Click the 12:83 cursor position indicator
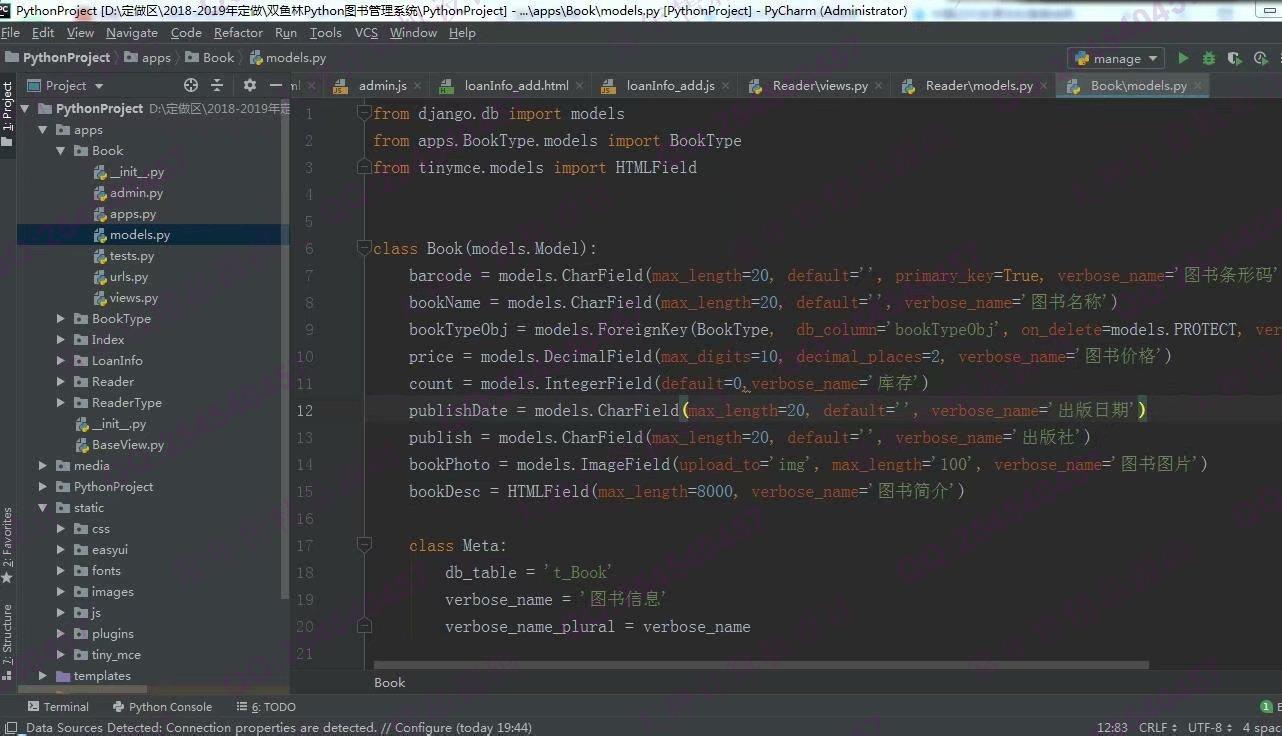This screenshot has width=1282, height=736. click(1112, 728)
